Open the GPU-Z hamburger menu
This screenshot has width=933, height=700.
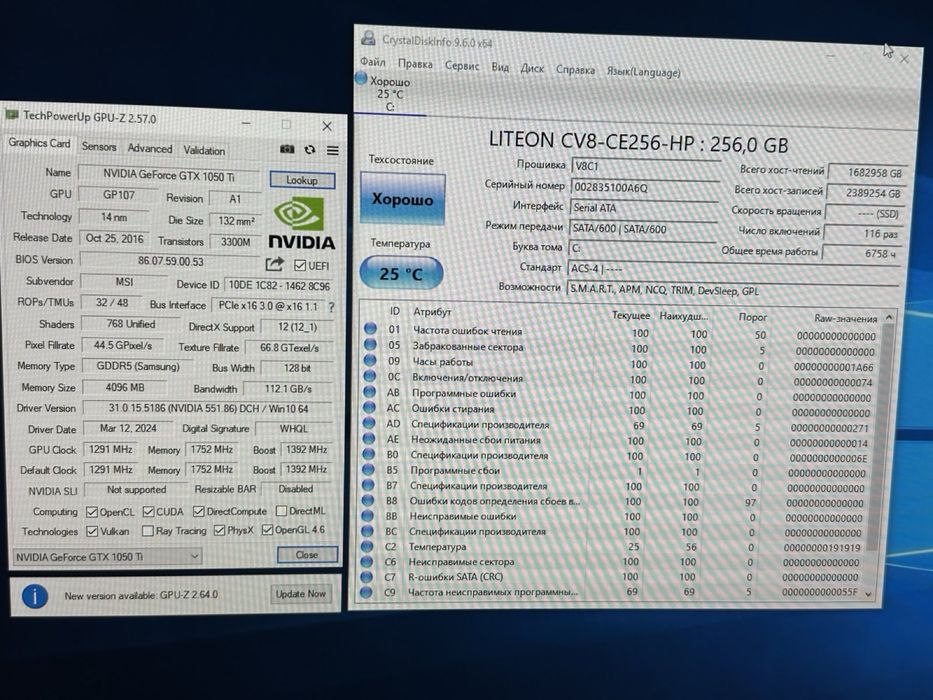pos(333,151)
